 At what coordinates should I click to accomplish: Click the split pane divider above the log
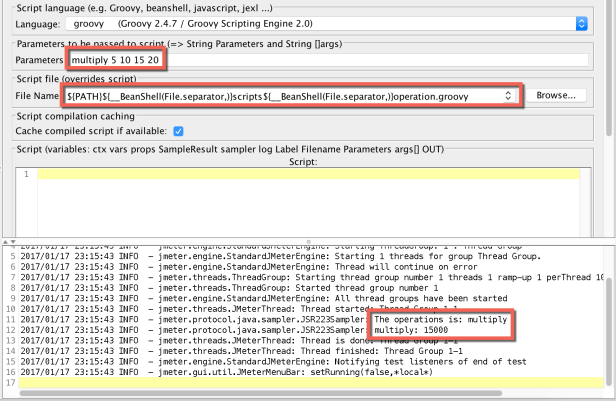308,241
